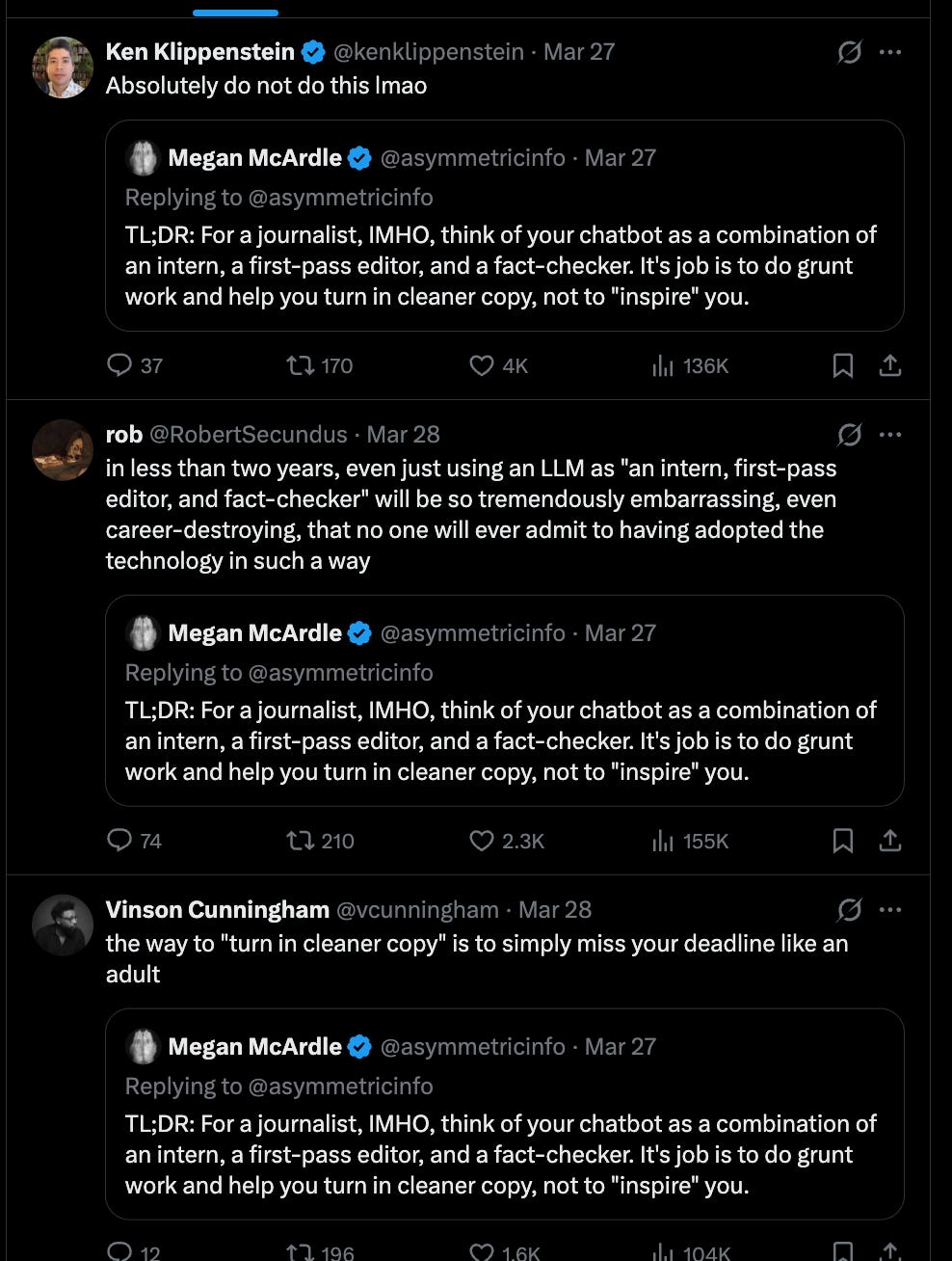Open the reply composer on Vinson's tweet
This screenshot has height=1261, width=952.
[120, 1249]
